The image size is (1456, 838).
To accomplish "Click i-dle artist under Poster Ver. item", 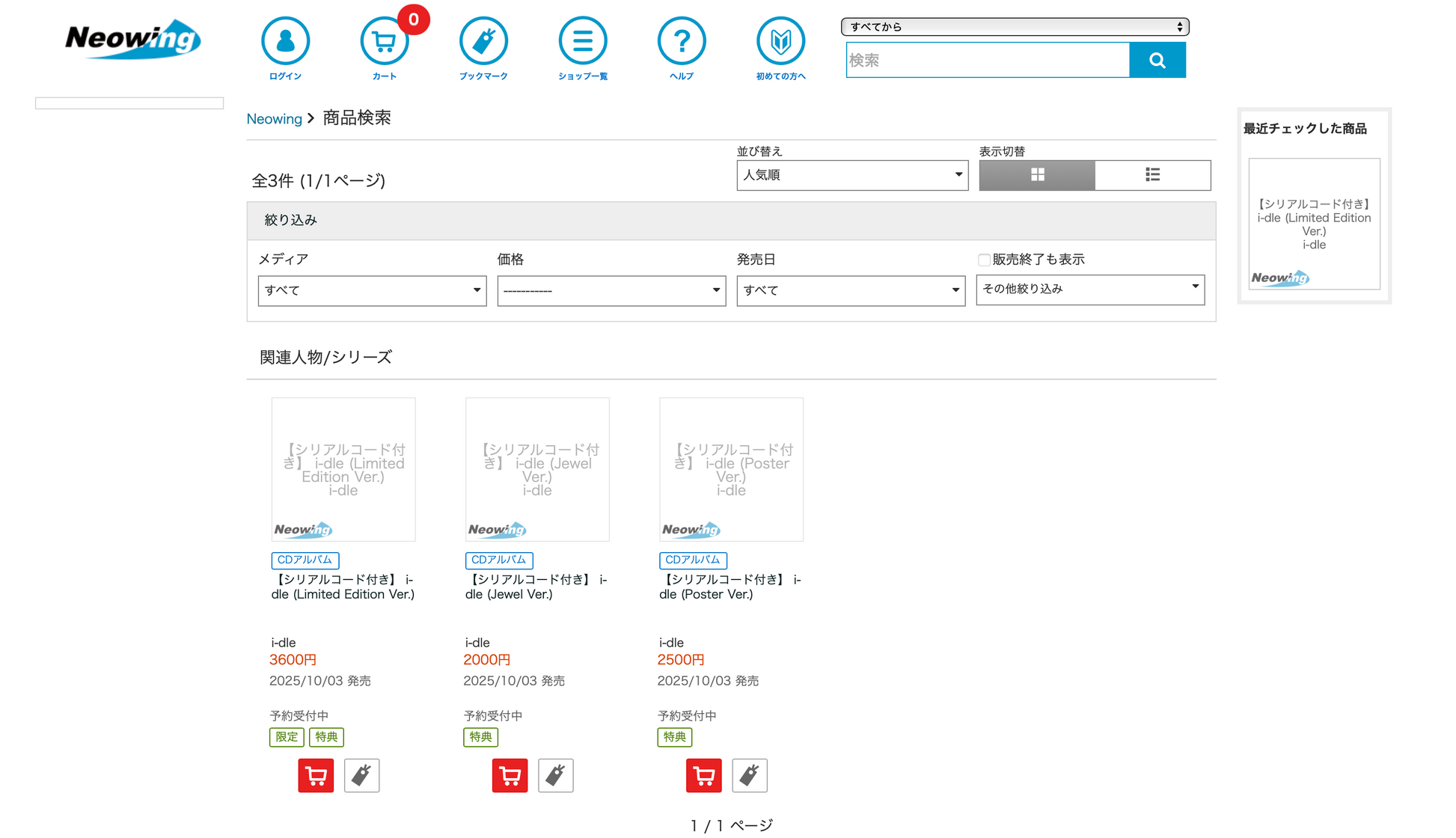I will pos(671,643).
